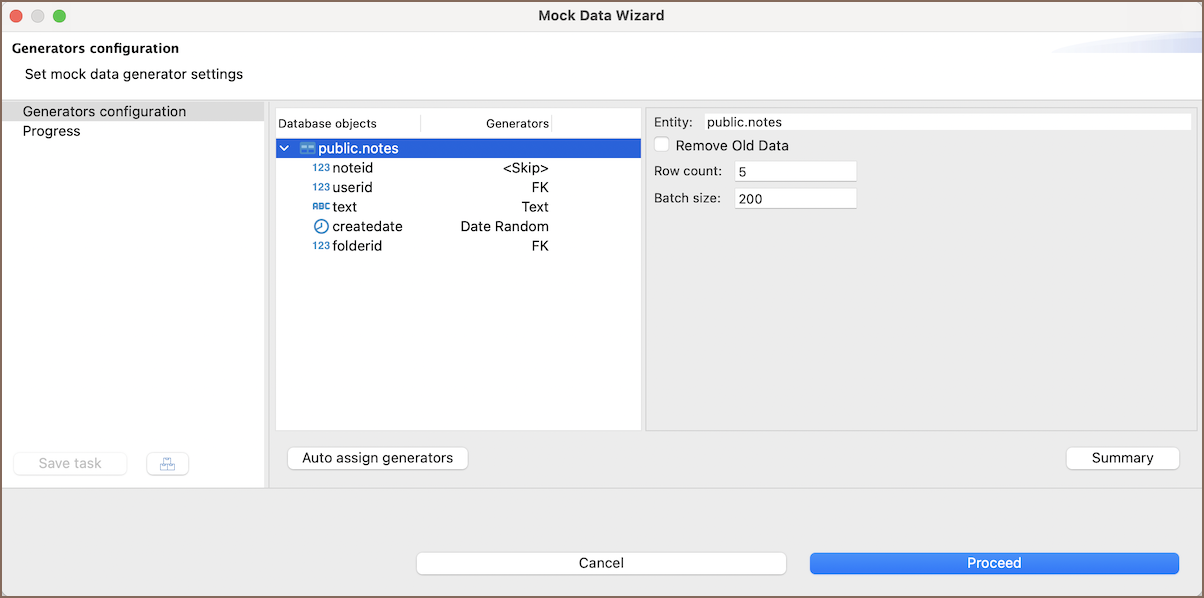Enable the Remove Old Data checkbox
Viewport: 1204px width, 598px height.
662,146
